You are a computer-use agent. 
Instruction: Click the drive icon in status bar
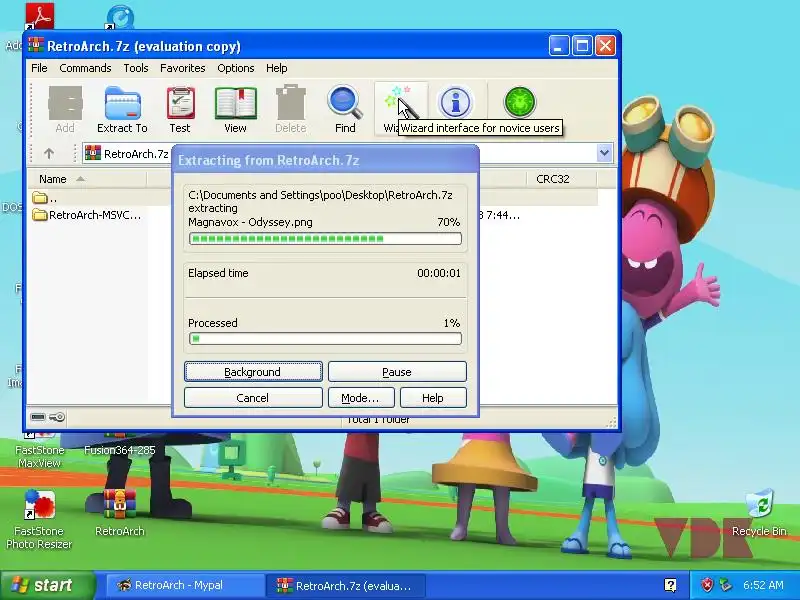point(38,417)
